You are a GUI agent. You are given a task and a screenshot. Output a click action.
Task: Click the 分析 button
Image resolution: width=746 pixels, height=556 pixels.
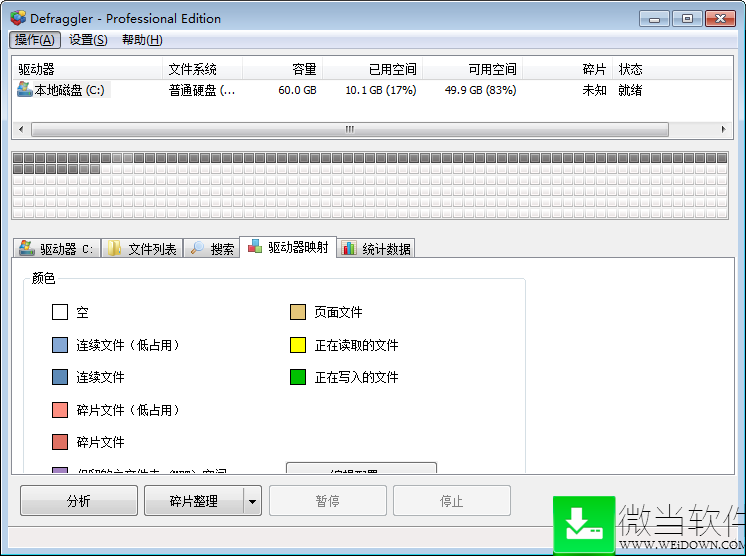click(79, 500)
